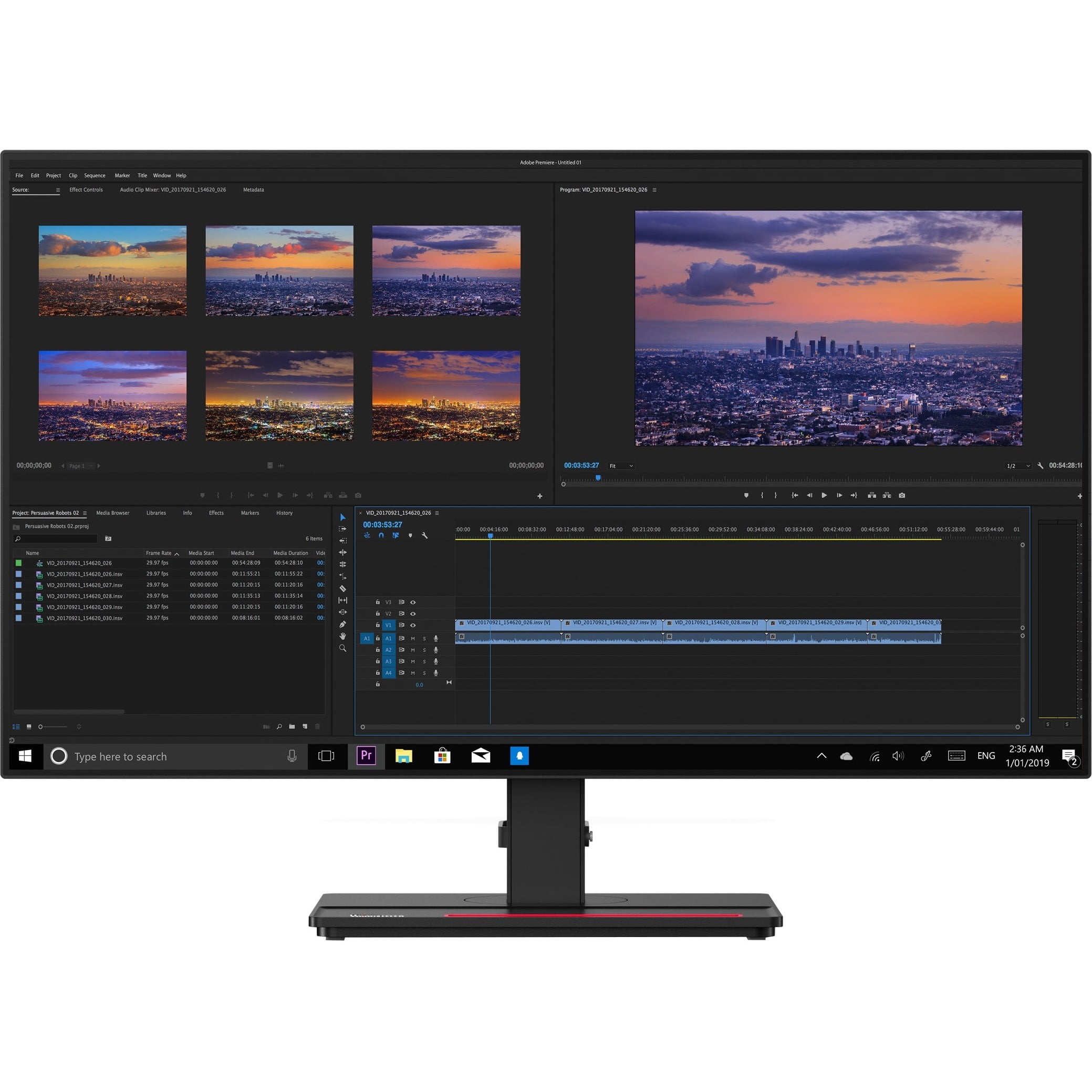This screenshot has width=1092, height=1092.
Task: Open the timeline panel menu
Action: coord(437,513)
